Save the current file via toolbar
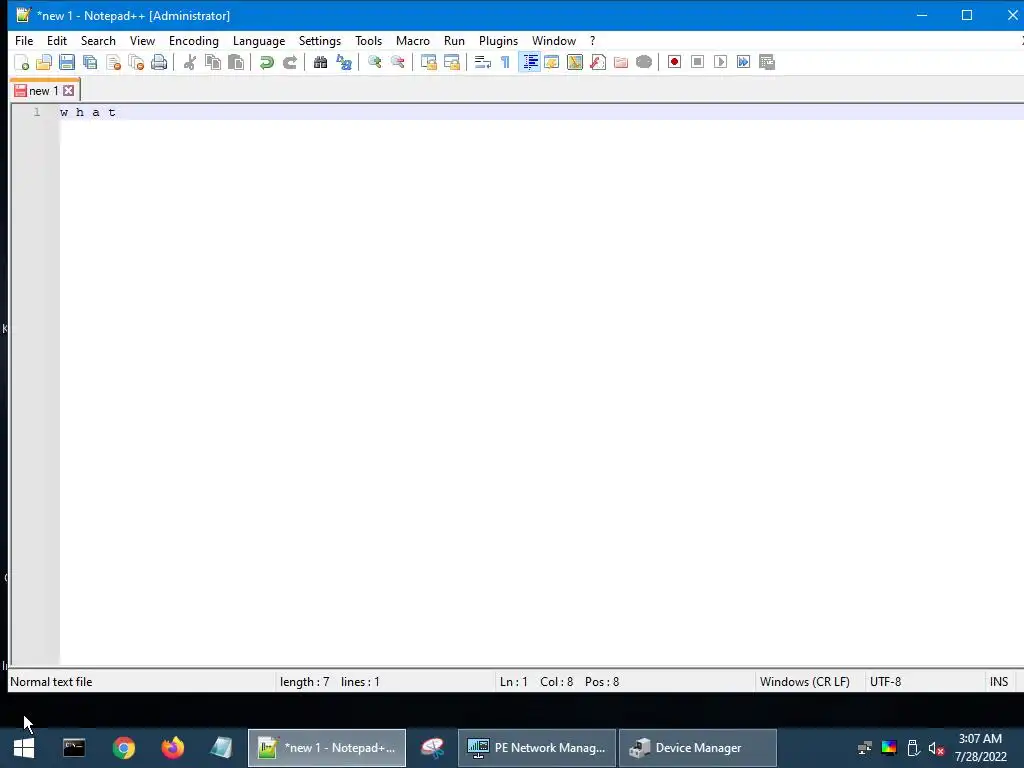The width and height of the screenshot is (1024, 768). coord(67,63)
